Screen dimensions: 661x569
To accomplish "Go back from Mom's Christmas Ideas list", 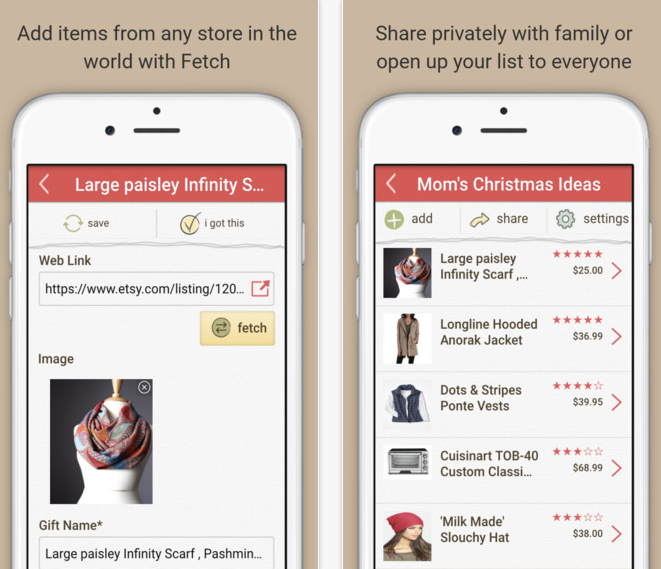I will [x=391, y=184].
